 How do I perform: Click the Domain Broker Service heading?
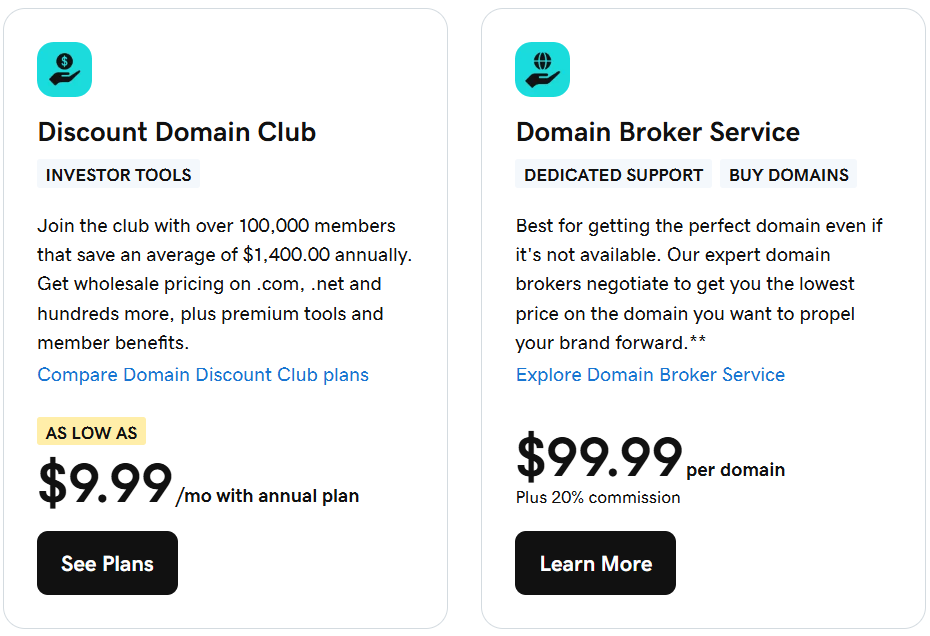(x=658, y=132)
